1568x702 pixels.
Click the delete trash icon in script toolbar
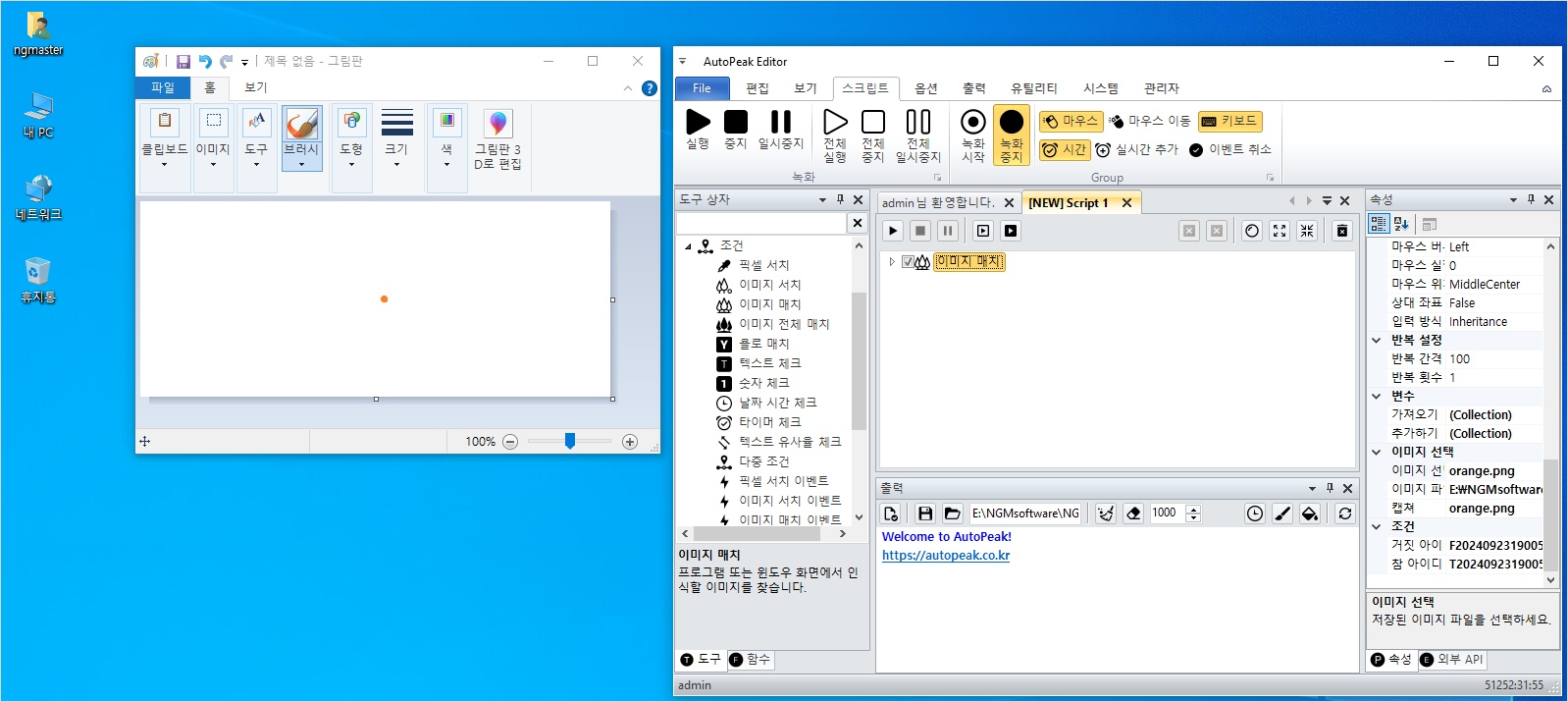pyautogui.click(x=1342, y=231)
